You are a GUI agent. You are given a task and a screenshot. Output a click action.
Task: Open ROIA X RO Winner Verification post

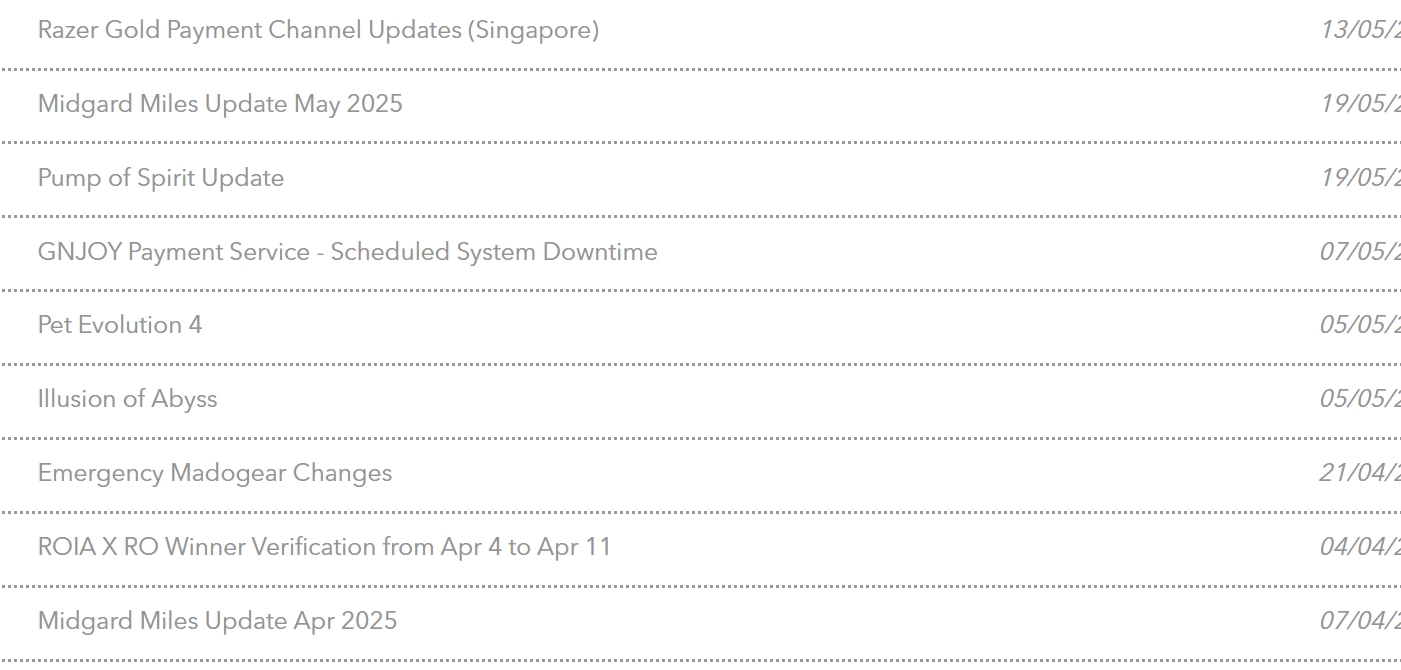point(324,547)
